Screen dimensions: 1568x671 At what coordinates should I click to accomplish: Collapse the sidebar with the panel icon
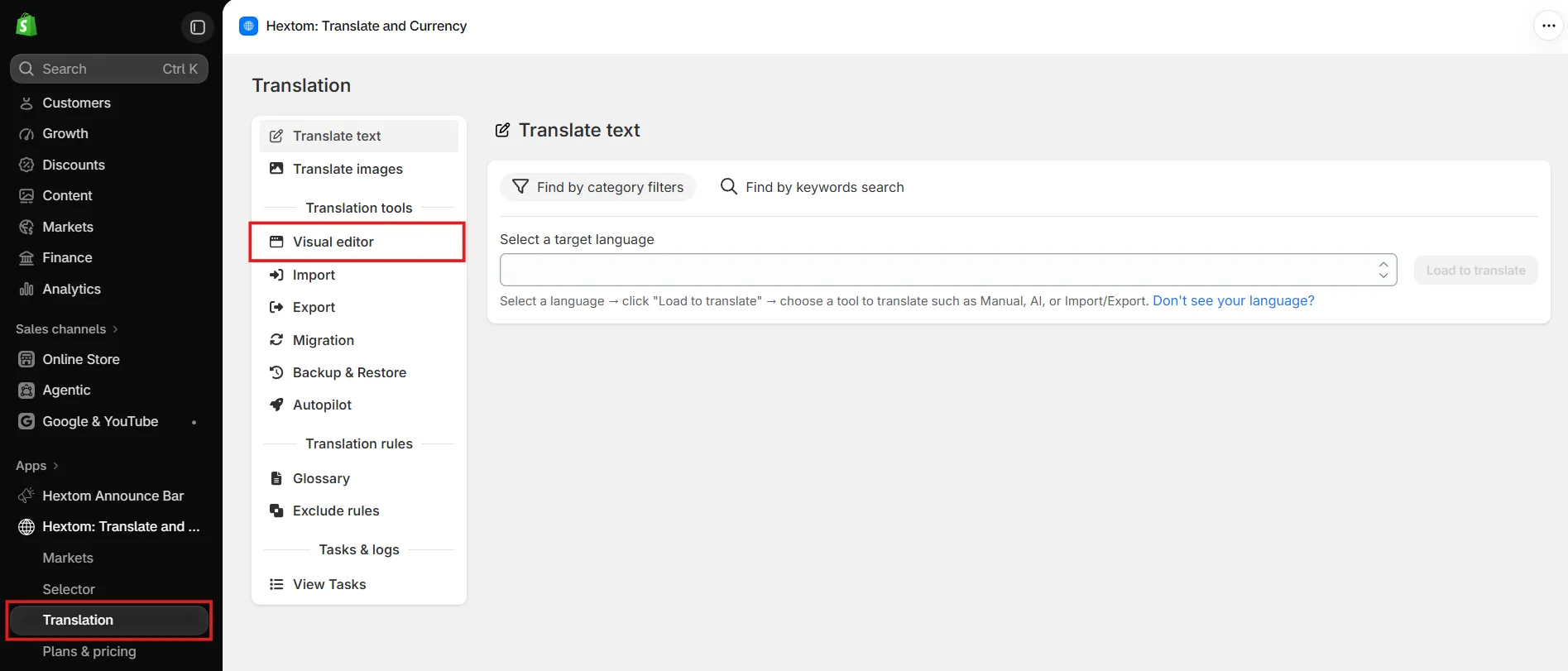[198, 27]
